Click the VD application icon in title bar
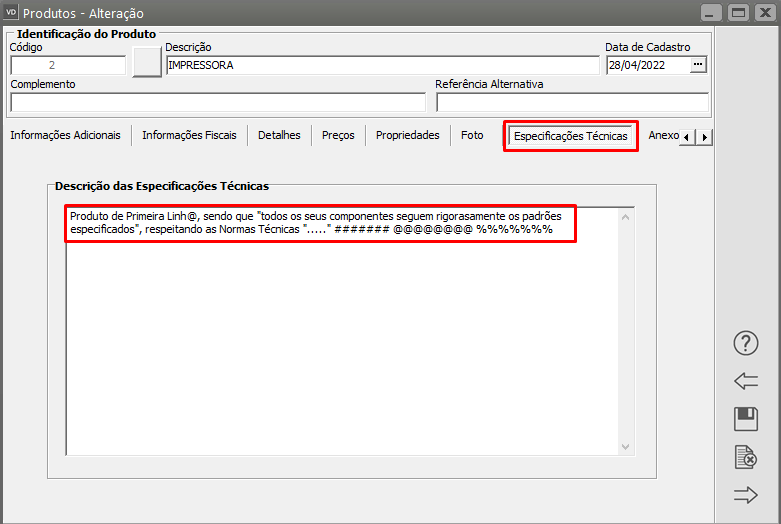 point(11,12)
